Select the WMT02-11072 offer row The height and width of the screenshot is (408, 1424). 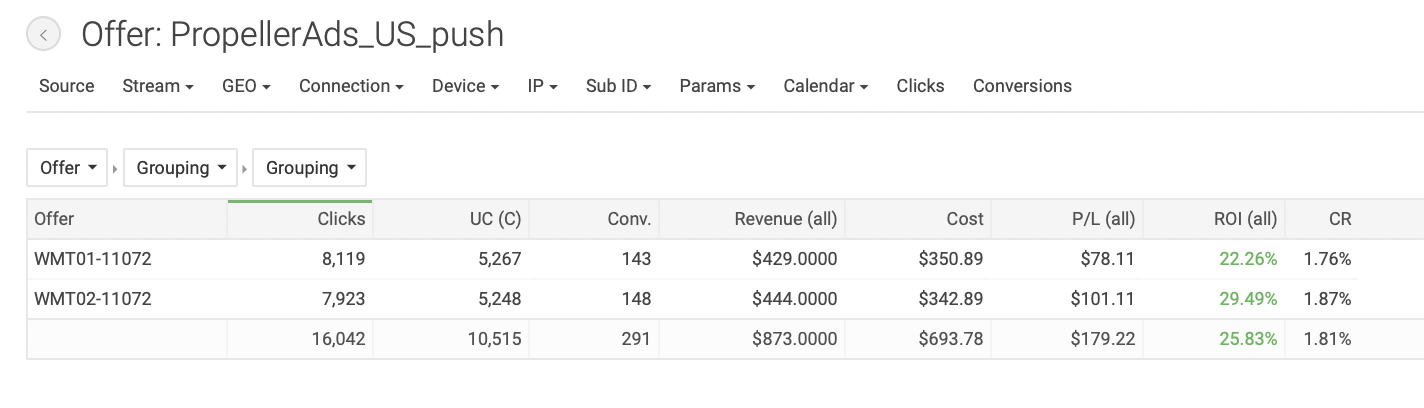click(93, 299)
